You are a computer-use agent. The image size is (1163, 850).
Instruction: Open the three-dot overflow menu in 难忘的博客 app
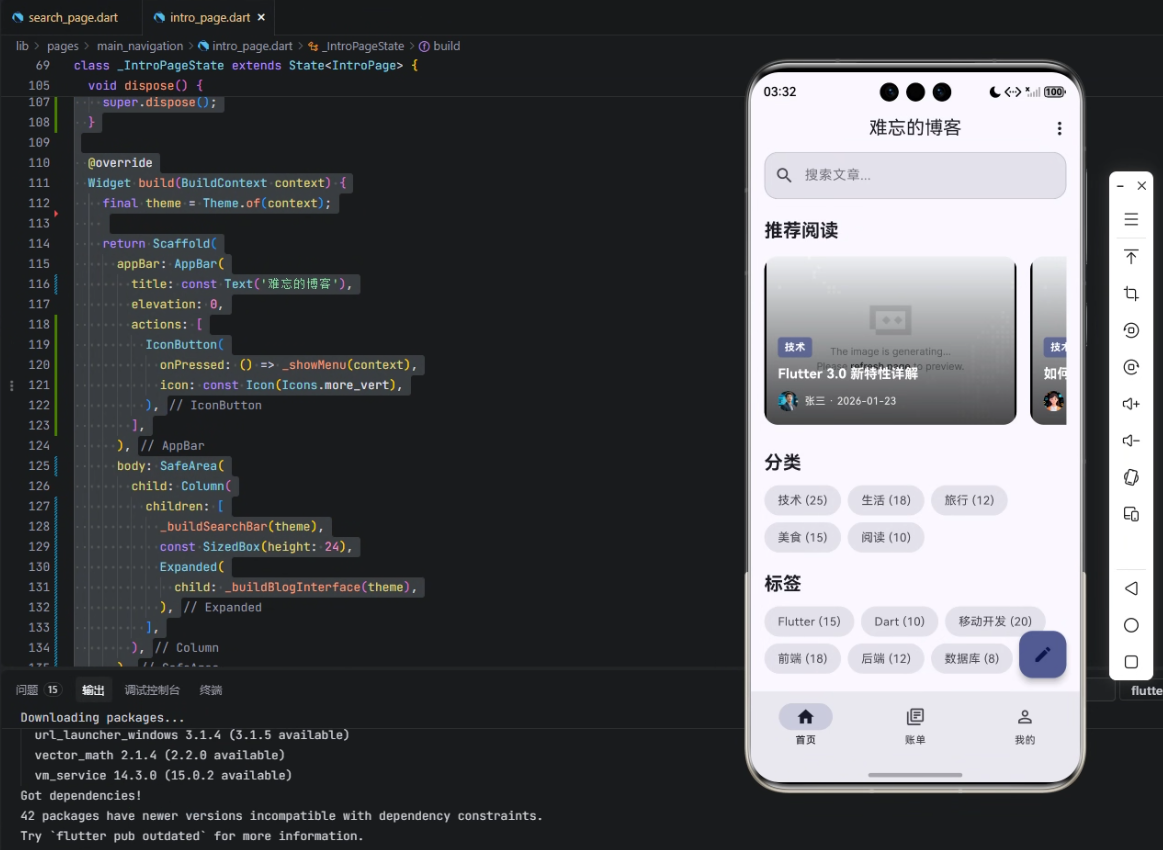click(1059, 129)
